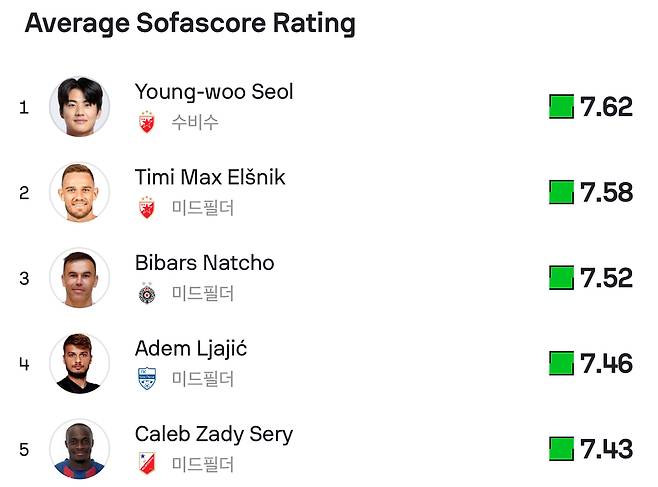The image size is (658, 487).
Task: Open the Caleb Zady Sery name link
Action: pyautogui.click(x=214, y=434)
